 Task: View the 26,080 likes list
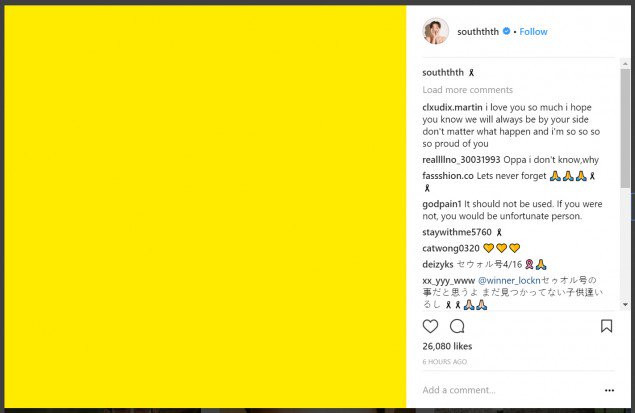[446, 346]
